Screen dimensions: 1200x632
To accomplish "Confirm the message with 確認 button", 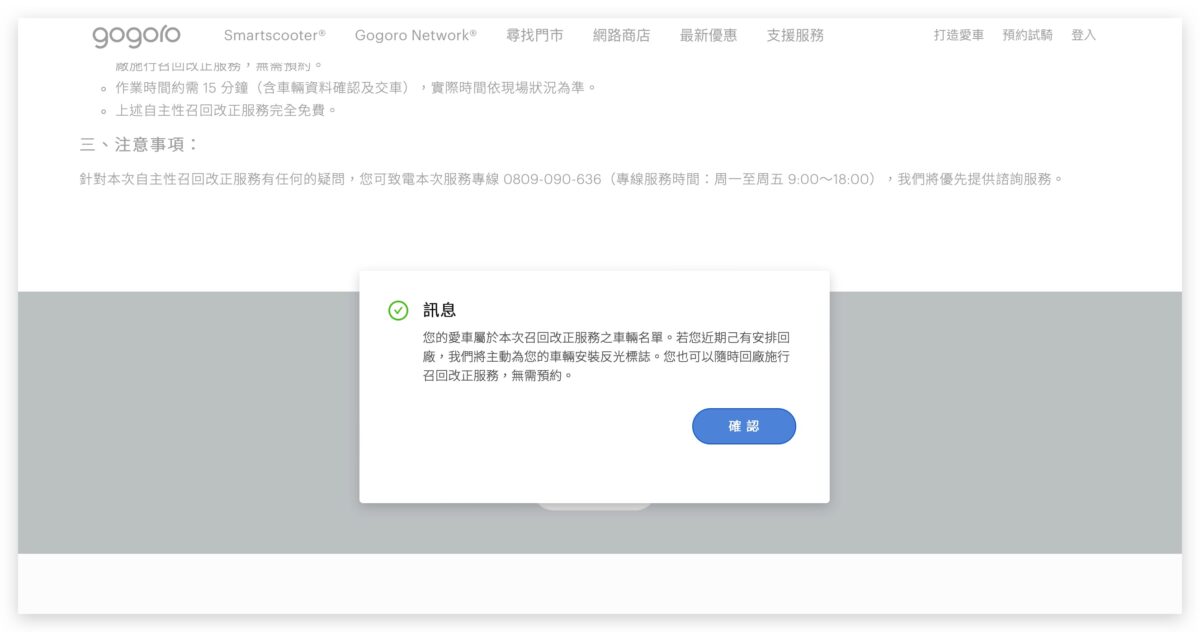I will pos(744,426).
